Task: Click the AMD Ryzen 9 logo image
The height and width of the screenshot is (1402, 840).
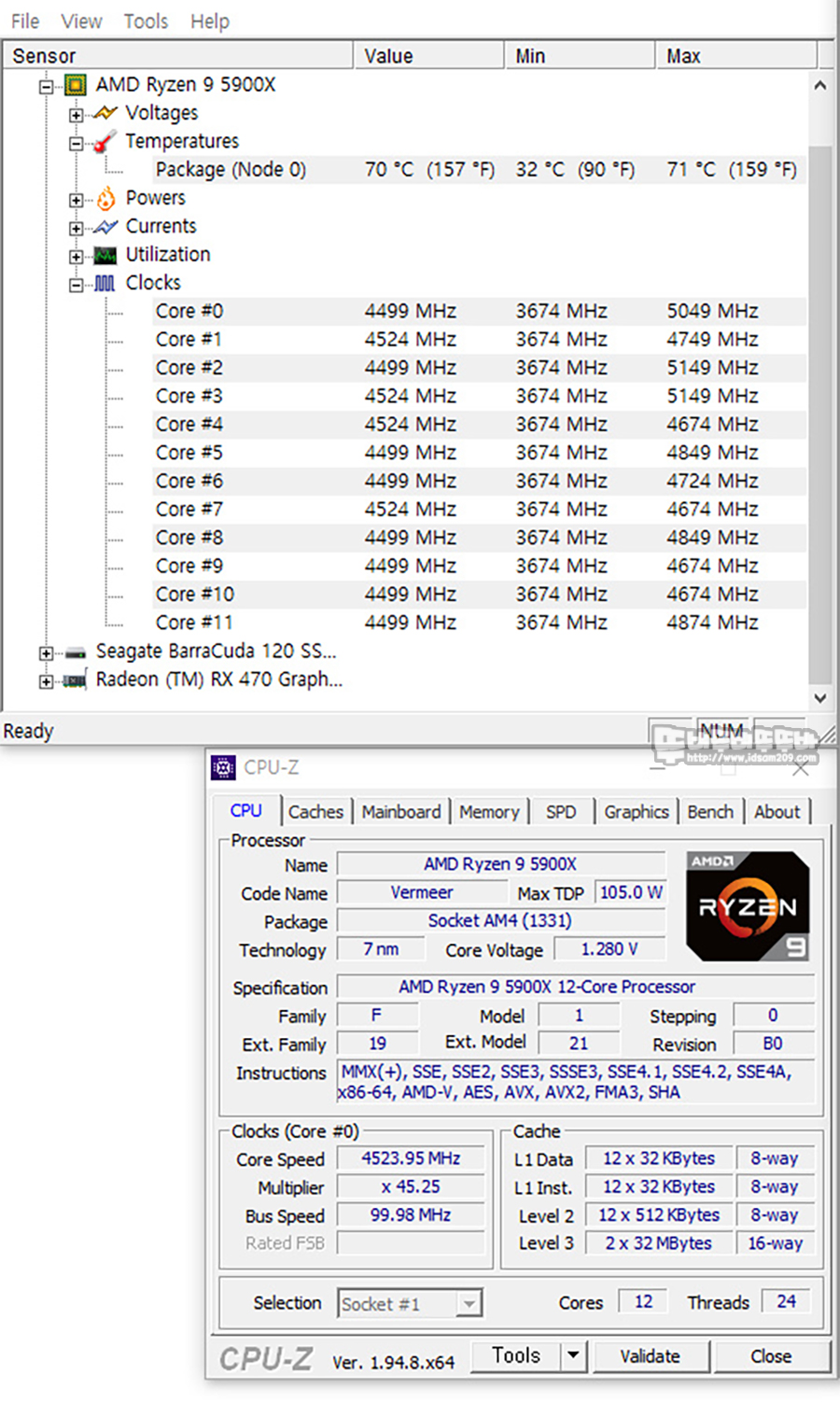Action: point(748,906)
